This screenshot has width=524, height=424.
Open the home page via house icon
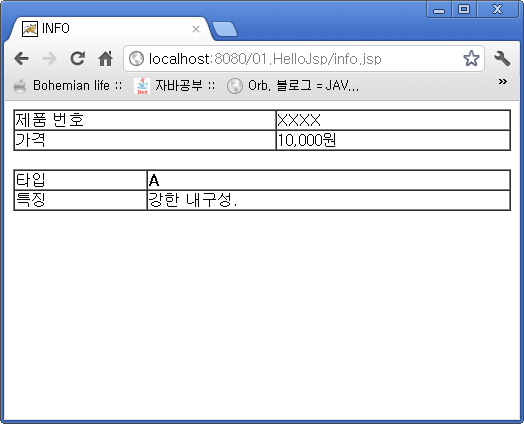(106, 59)
